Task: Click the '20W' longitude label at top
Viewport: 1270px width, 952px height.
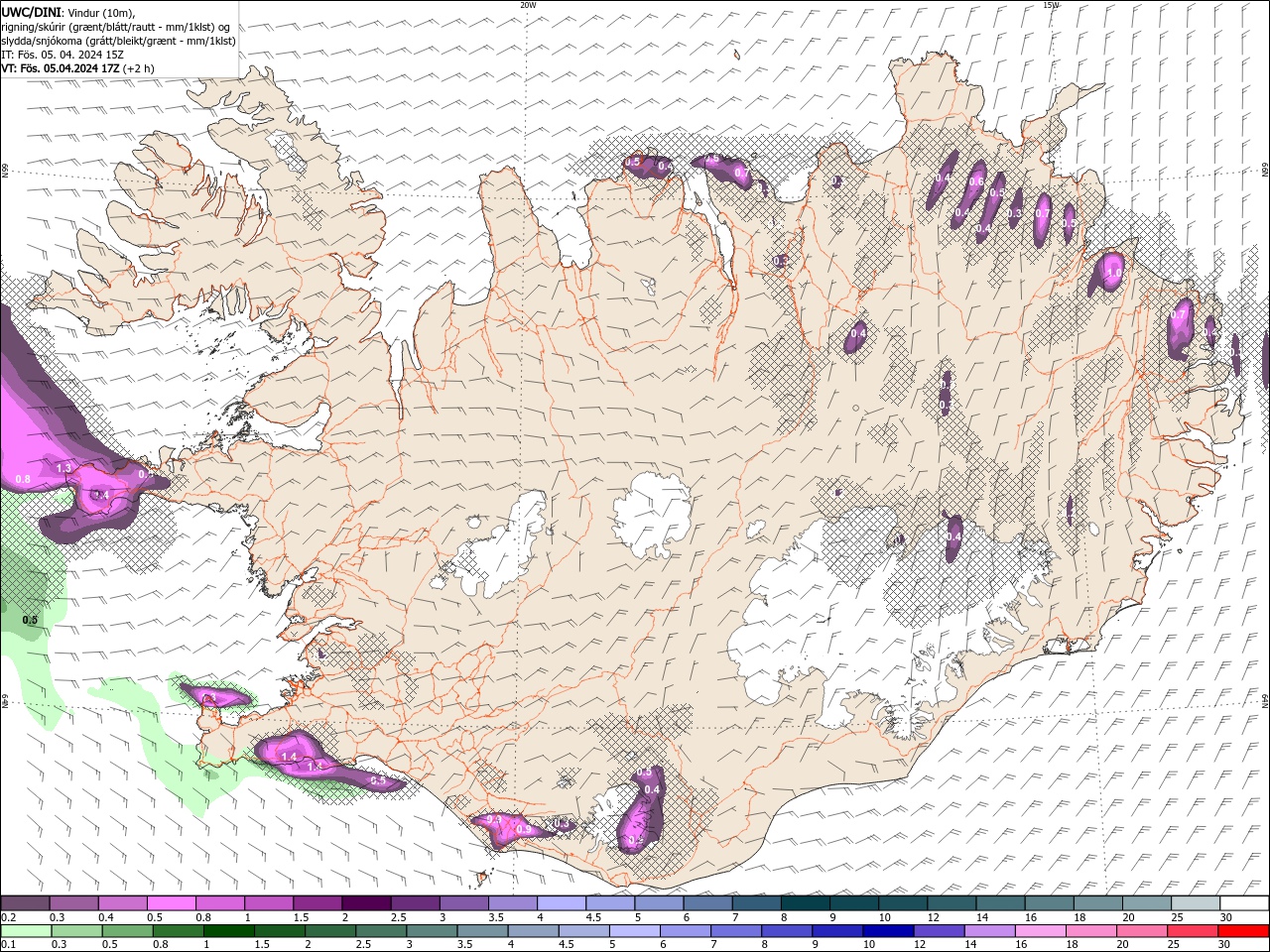Action: click(528, 5)
